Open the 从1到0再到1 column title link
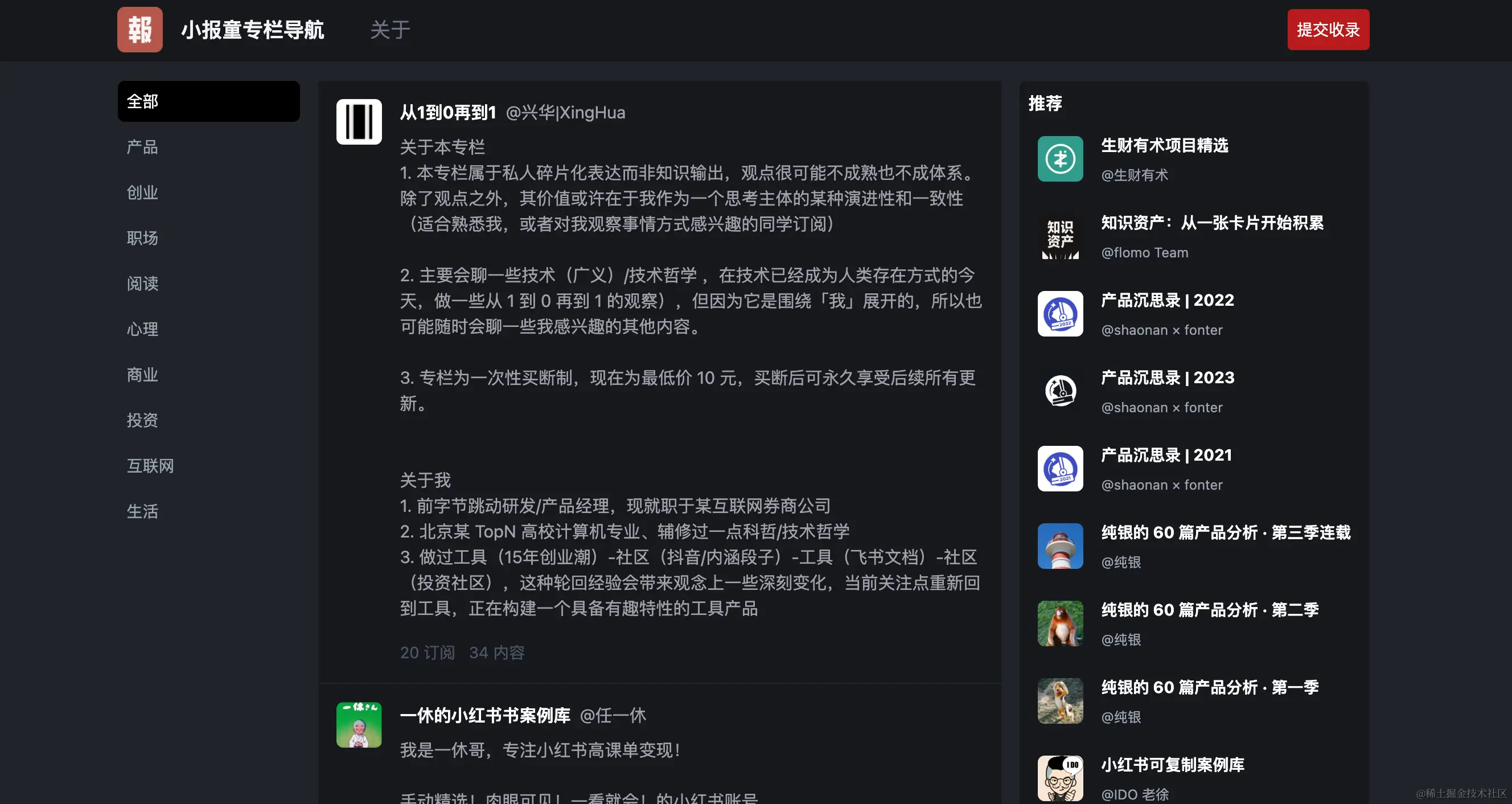Image resolution: width=1512 pixels, height=804 pixels. (448, 112)
